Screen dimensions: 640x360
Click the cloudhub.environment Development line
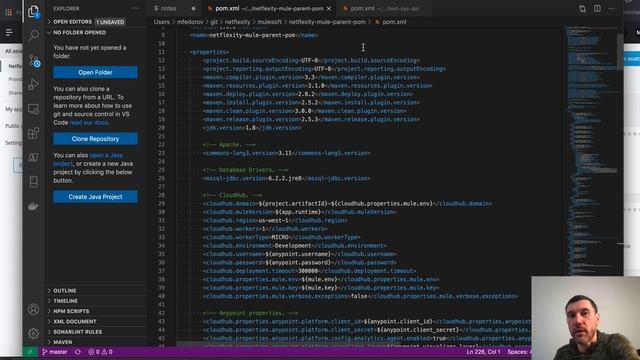(295, 246)
